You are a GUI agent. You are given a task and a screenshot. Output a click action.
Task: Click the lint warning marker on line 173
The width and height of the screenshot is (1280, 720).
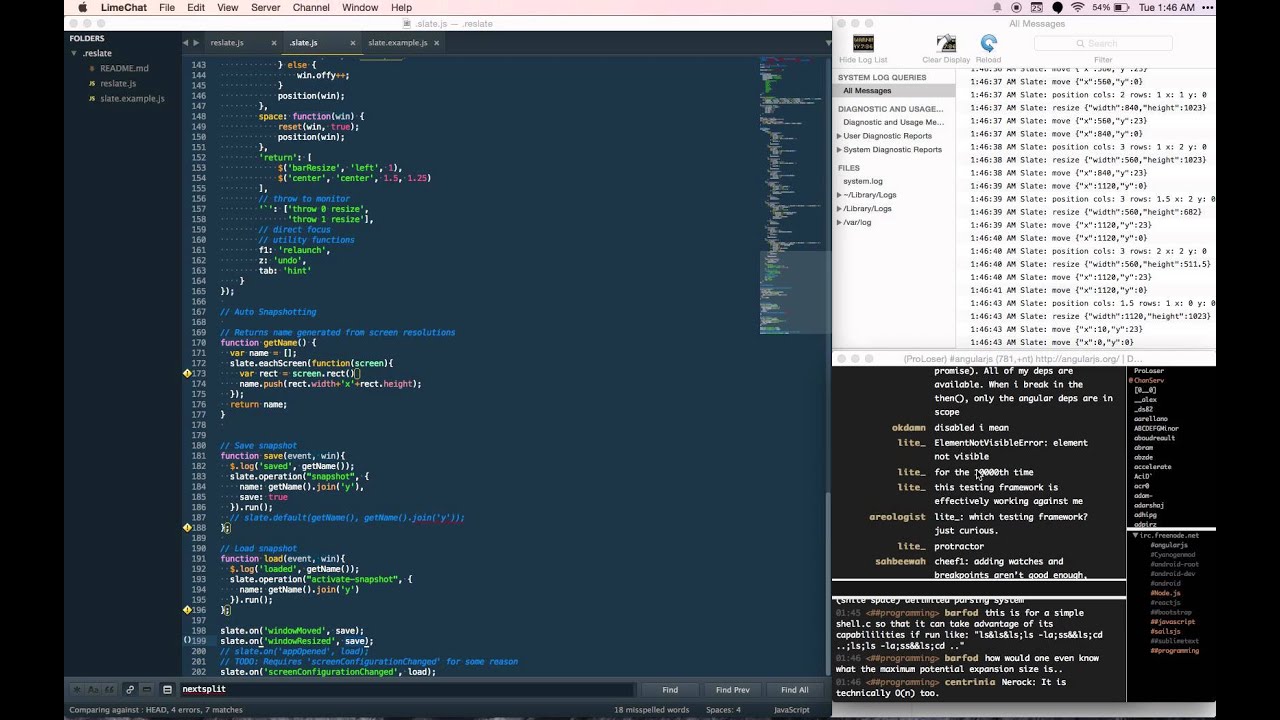point(187,373)
